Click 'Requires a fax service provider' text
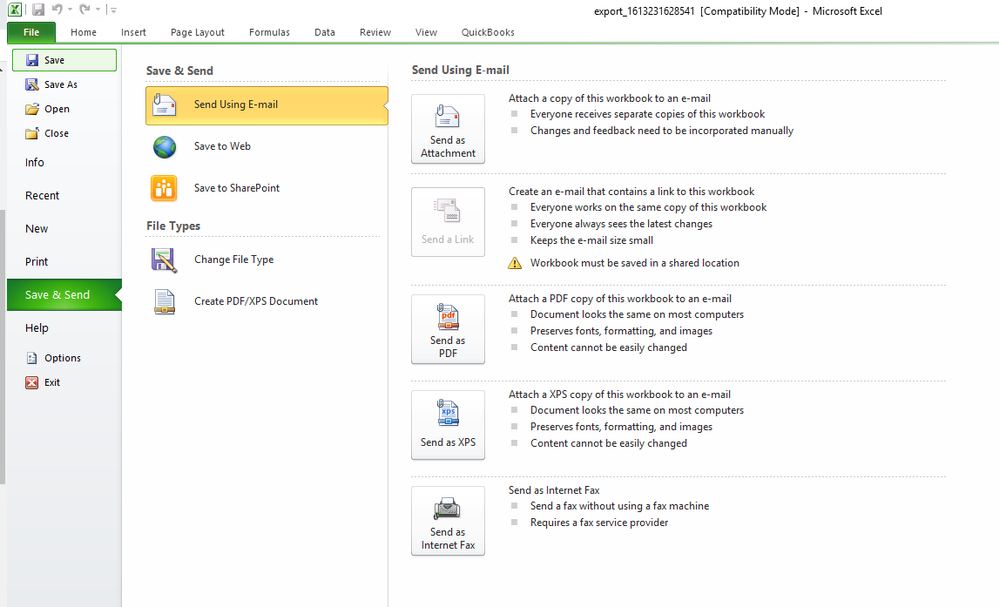The height and width of the screenshot is (607, 999). tap(599, 523)
